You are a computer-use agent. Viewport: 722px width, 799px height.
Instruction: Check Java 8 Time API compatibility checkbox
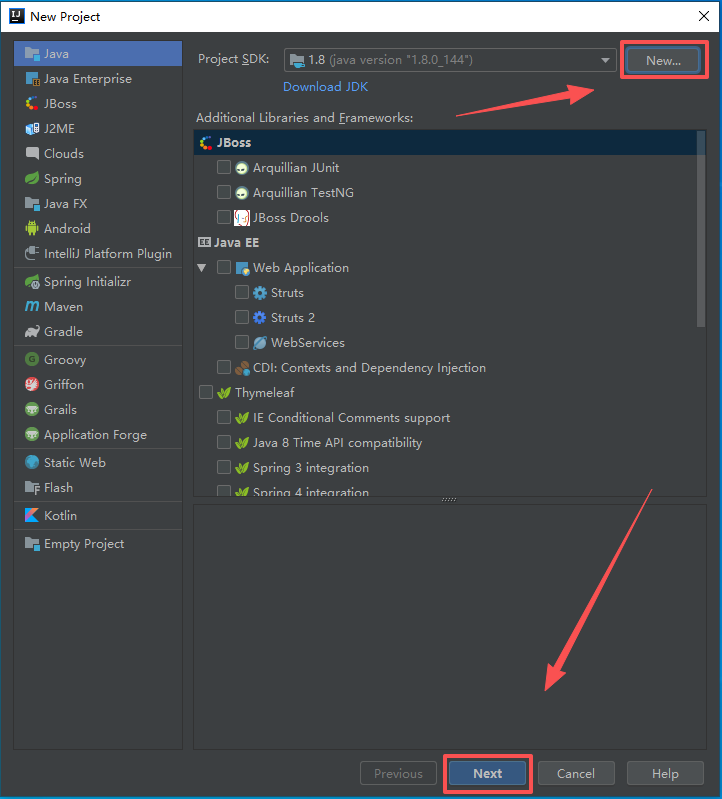click(x=224, y=442)
